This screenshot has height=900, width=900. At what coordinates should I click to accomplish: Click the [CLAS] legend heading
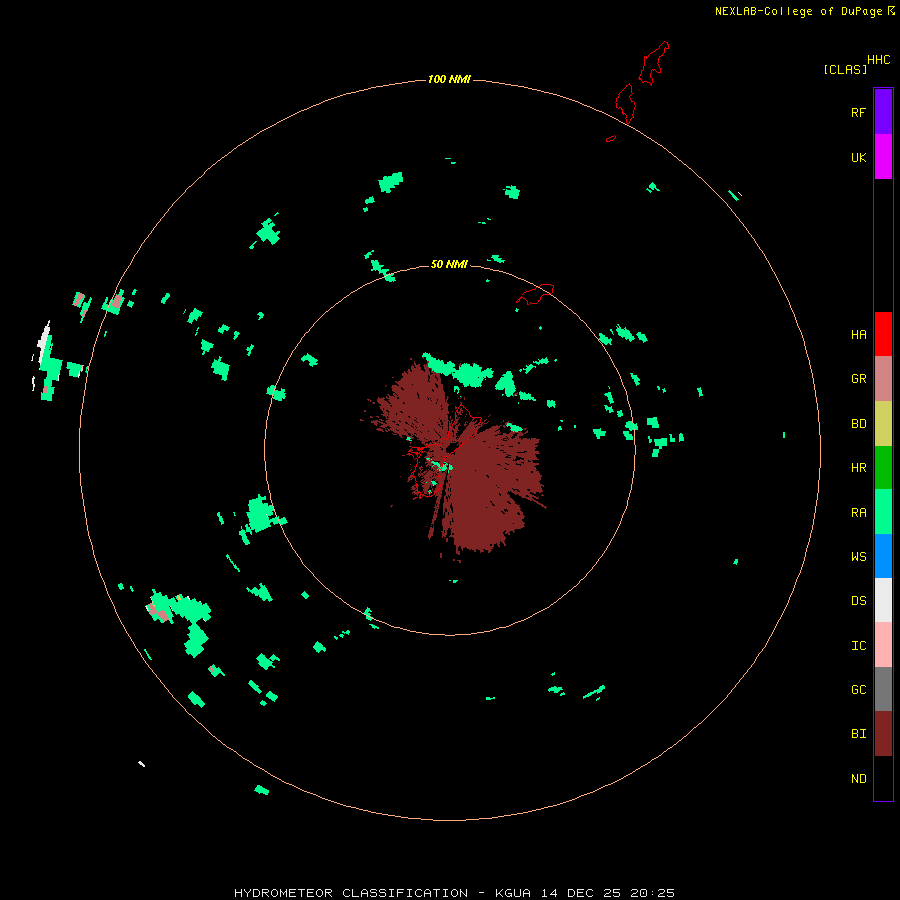click(844, 69)
